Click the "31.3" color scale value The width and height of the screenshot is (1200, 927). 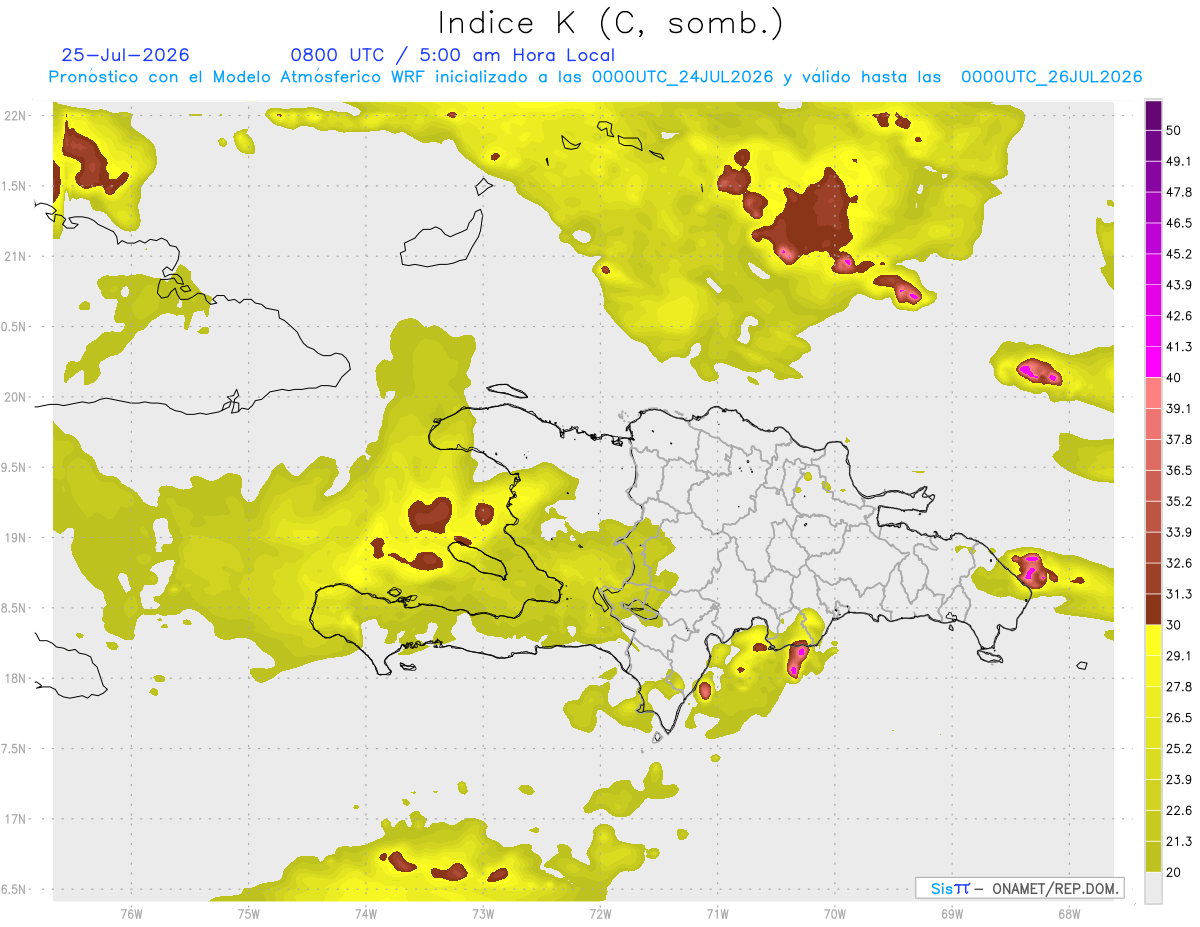pos(1179,594)
